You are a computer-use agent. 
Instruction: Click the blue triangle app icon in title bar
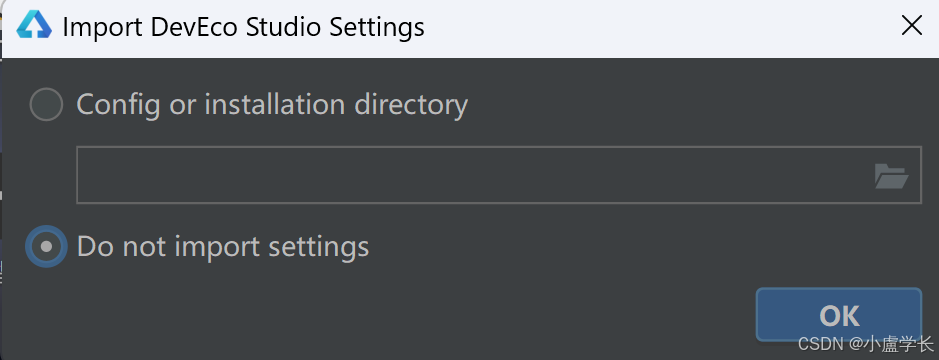click(34, 27)
